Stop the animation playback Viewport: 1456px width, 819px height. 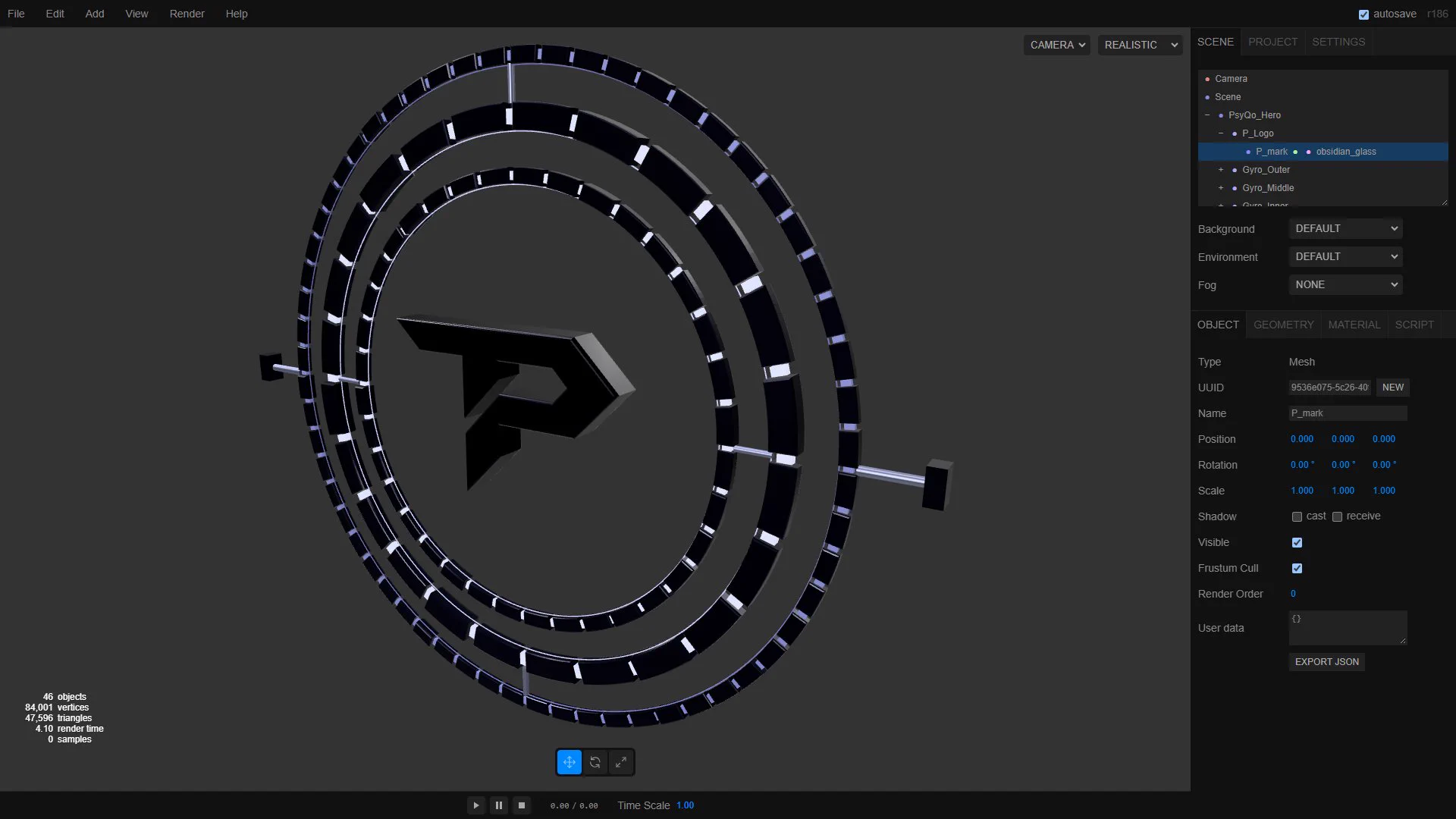(x=522, y=805)
